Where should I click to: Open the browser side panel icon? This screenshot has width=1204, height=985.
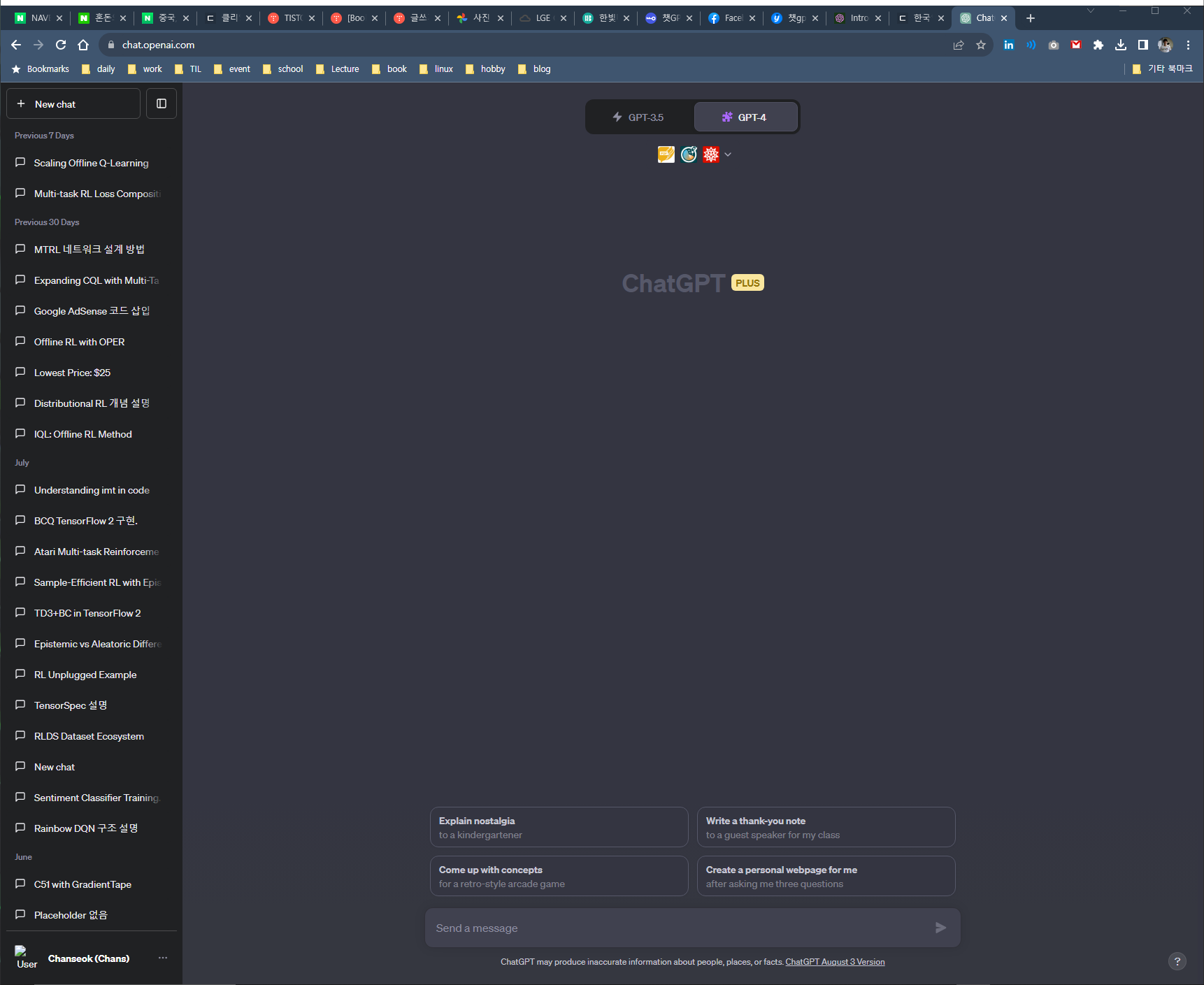[x=1143, y=45]
